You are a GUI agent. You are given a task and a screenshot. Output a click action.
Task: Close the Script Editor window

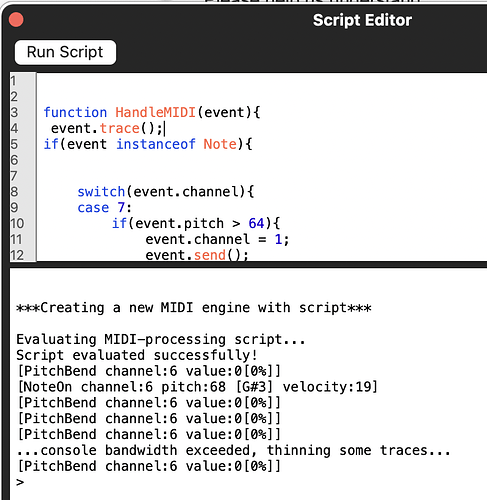(x=16, y=20)
